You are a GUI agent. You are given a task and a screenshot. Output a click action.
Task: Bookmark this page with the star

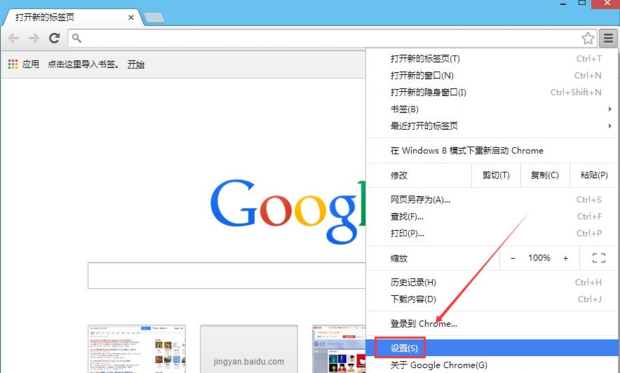[x=588, y=38]
